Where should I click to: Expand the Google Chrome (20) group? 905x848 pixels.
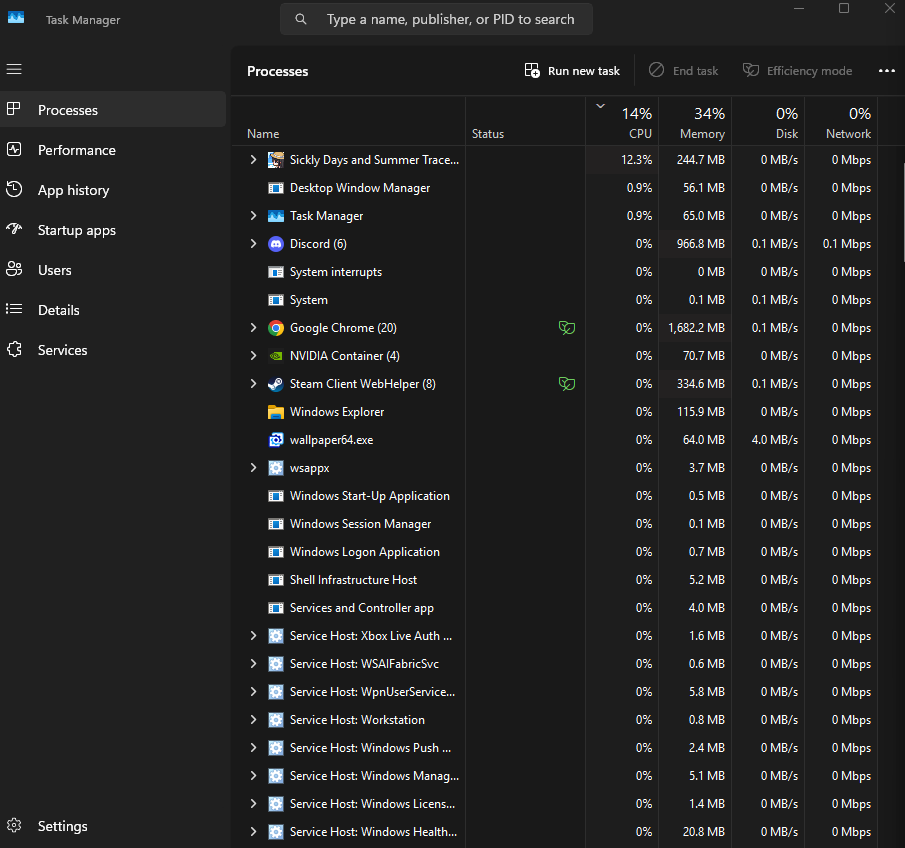coord(253,328)
